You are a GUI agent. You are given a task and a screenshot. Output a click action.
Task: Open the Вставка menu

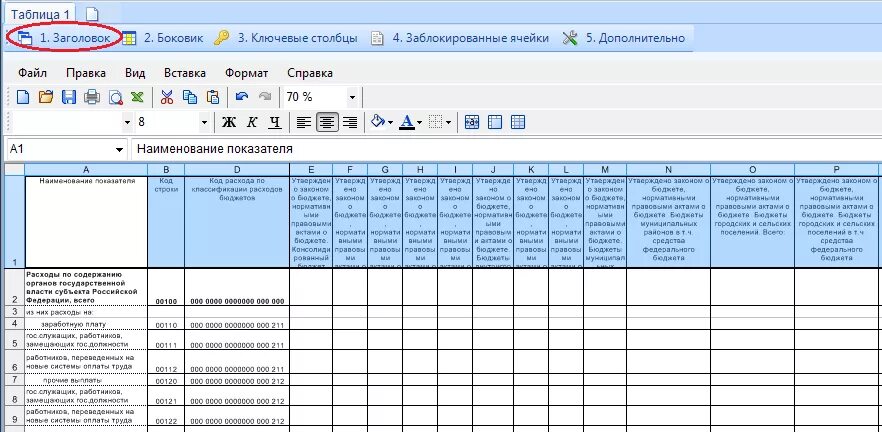pyautogui.click(x=185, y=73)
